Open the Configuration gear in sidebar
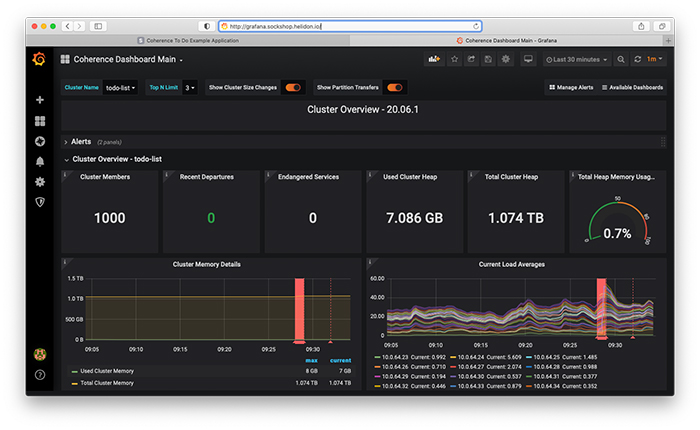 (x=40, y=182)
